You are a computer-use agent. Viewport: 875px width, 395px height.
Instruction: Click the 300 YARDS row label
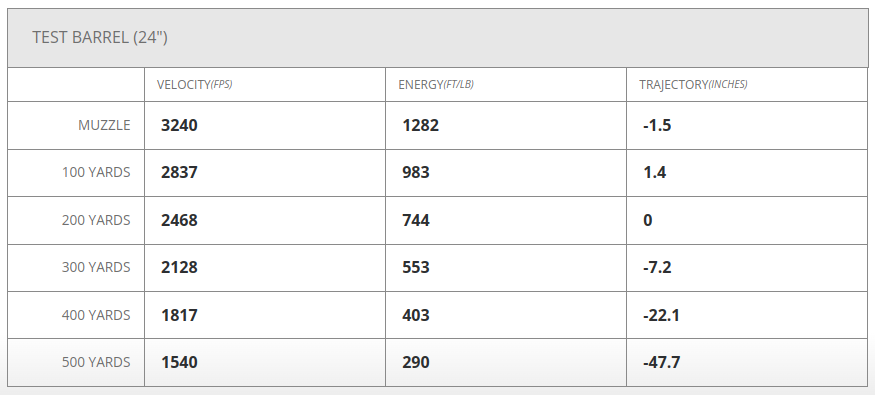(x=96, y=267)
